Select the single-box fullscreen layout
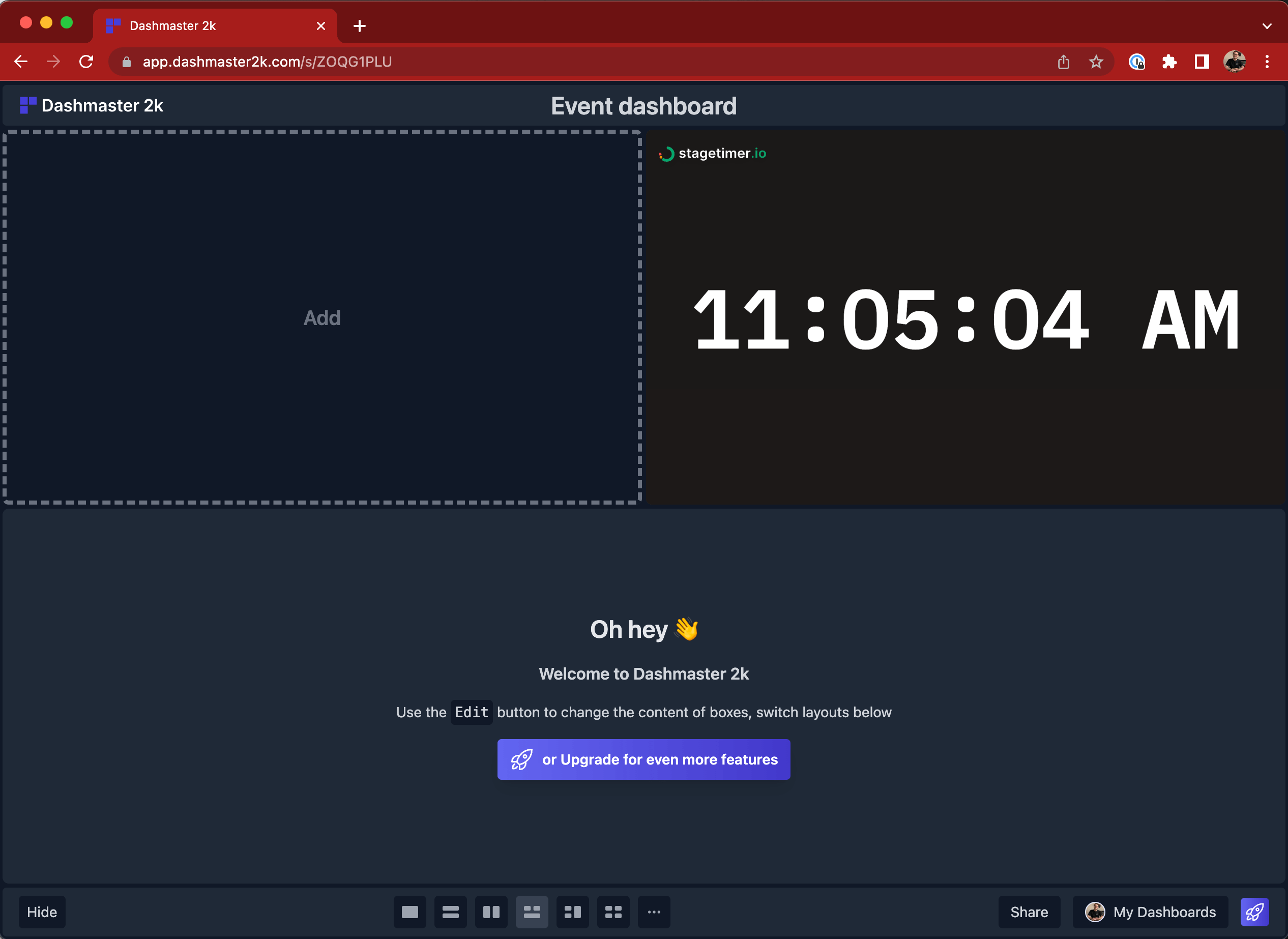The width and height of the screenshot is (1288, 939). [x=410, y=912]
